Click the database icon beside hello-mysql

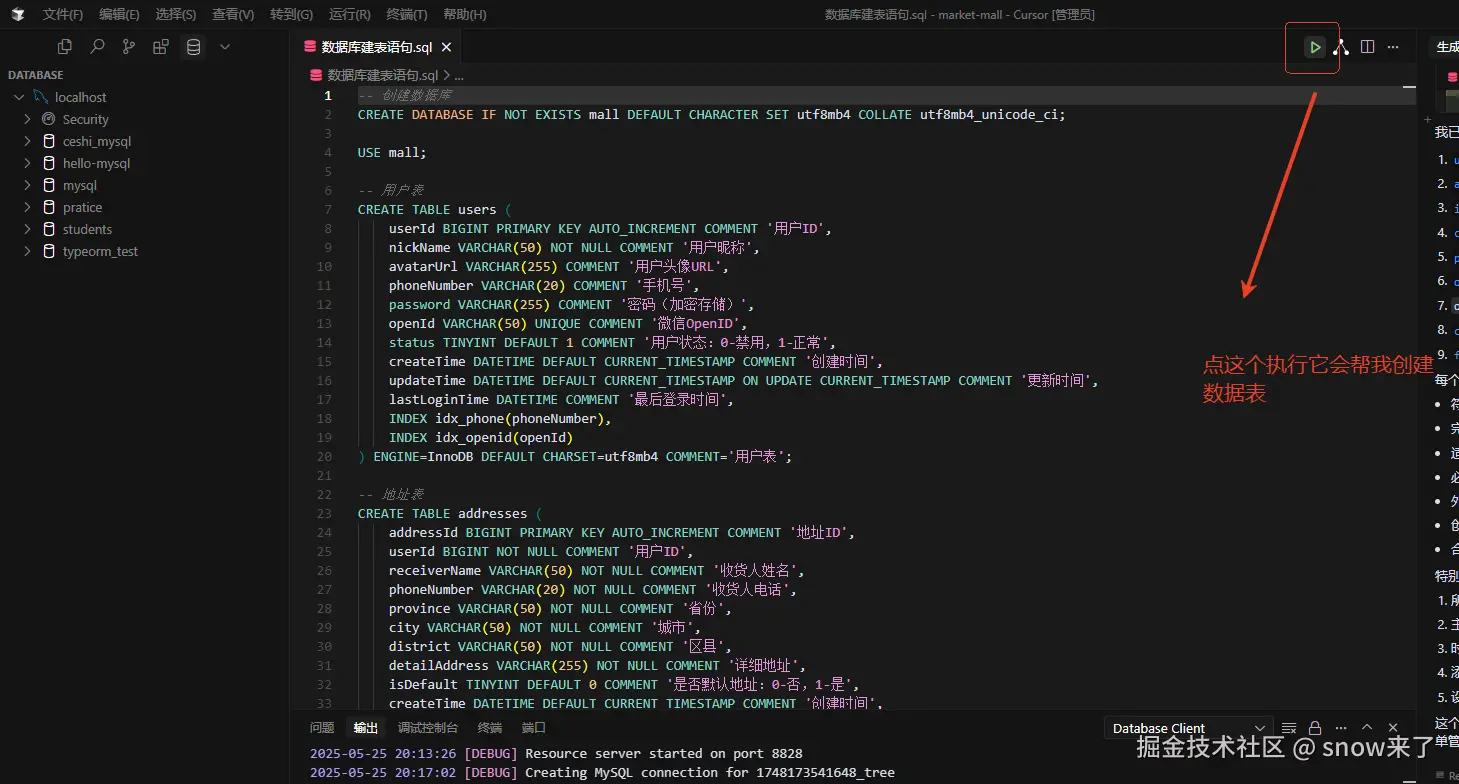[x=48, y=163]
